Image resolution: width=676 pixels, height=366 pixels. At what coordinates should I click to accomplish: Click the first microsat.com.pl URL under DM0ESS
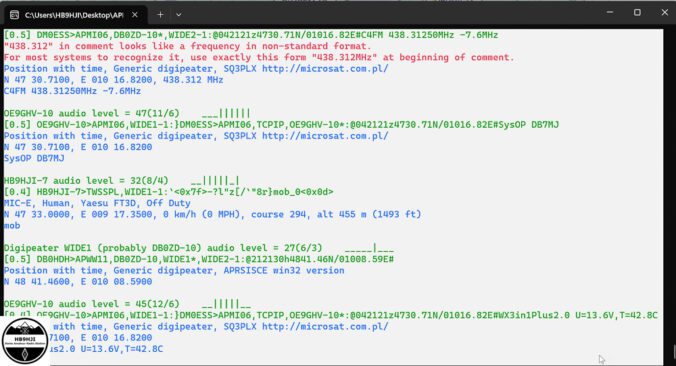tap(325, 69)
